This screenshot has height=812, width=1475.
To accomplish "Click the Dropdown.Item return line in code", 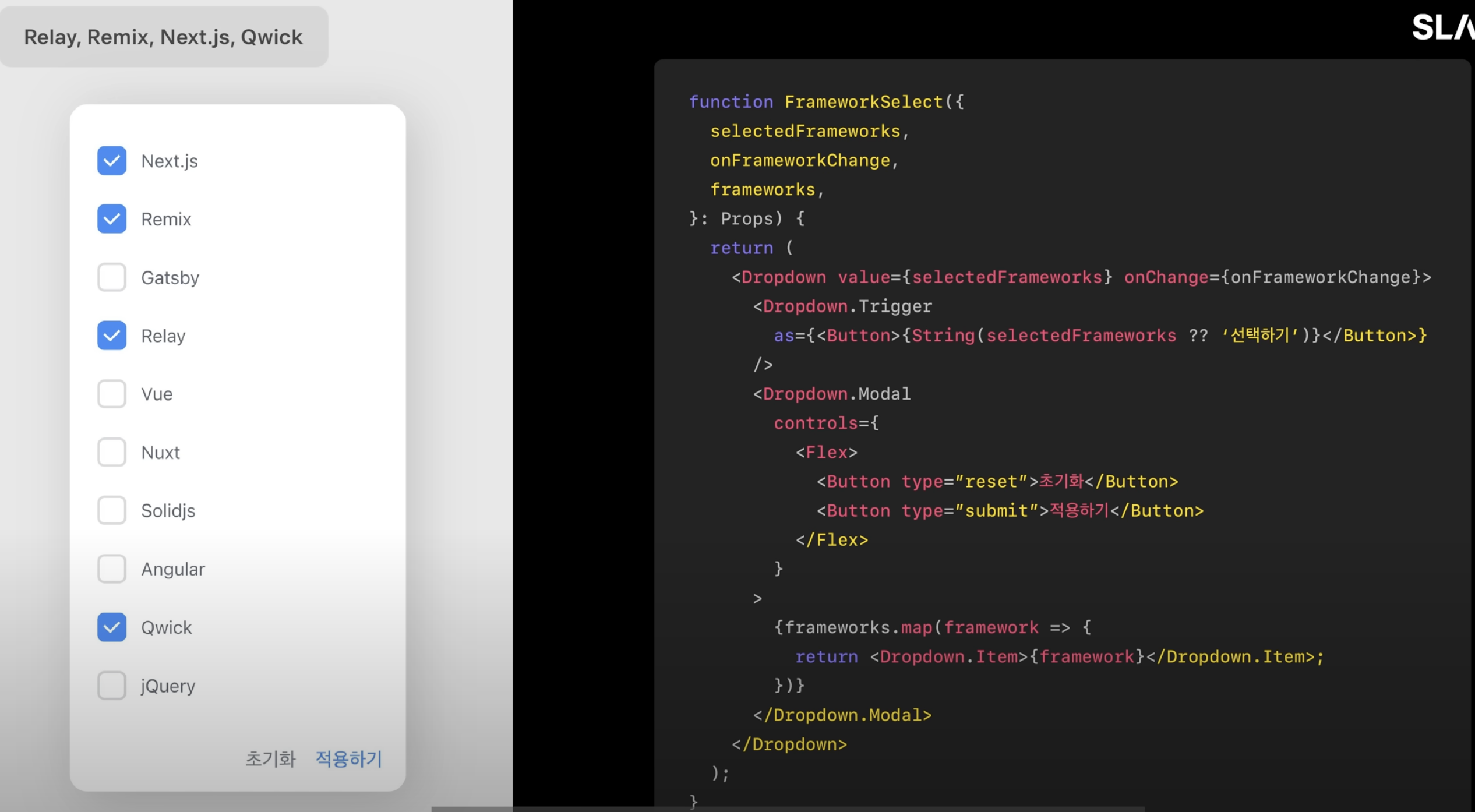I will tap(1060, 656).
